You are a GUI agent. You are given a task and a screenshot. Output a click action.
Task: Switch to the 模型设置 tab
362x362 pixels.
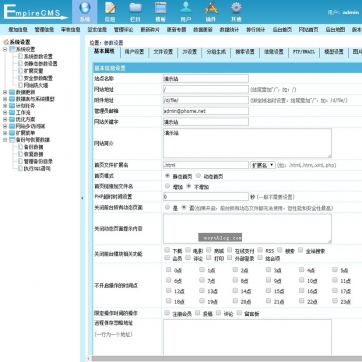[x=334, y=52]
